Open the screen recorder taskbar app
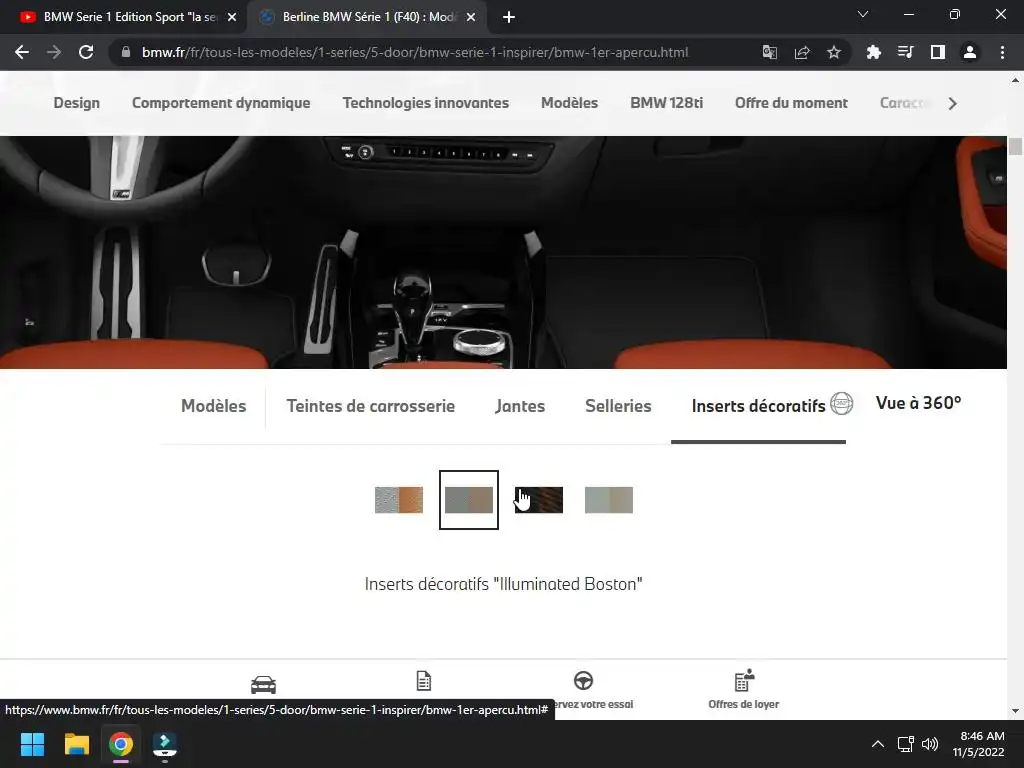The width and height of the screenshot is (1024, 768). tap(165, 744)
